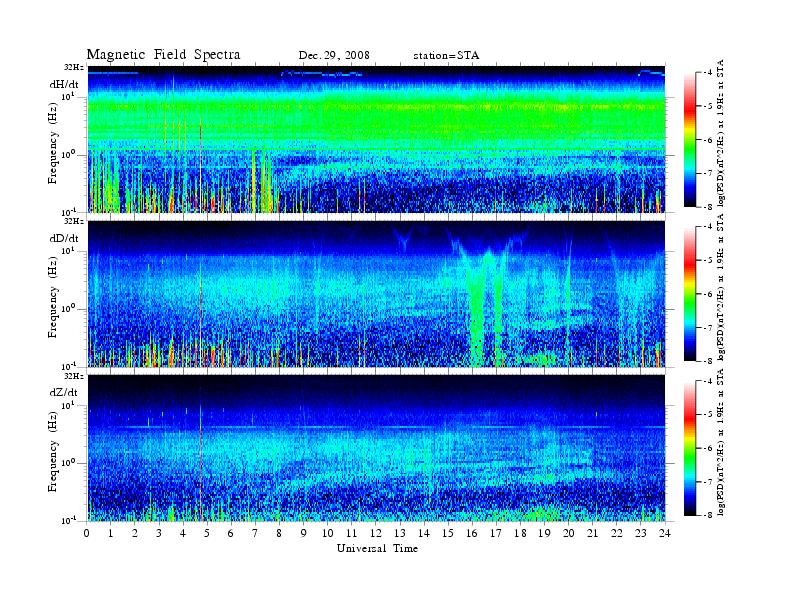Select the "Dec. 29, 2008" date label

tap(334, 56)
